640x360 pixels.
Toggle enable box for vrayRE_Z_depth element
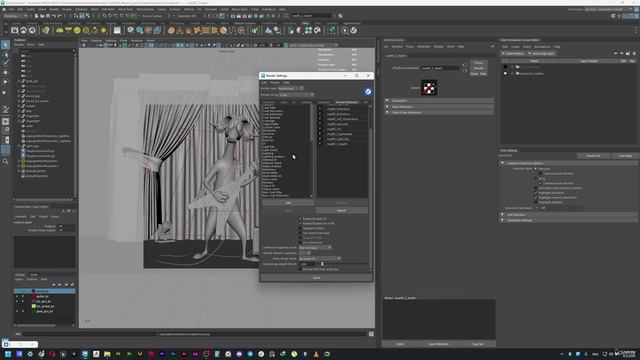[x=320, y=144]
